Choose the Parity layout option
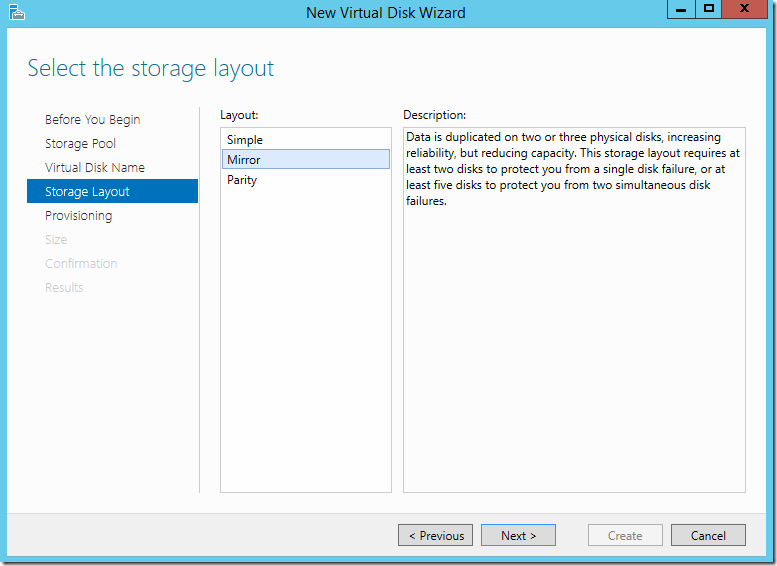This screenshot has height=566, width=777. click(x=242, y=180)
